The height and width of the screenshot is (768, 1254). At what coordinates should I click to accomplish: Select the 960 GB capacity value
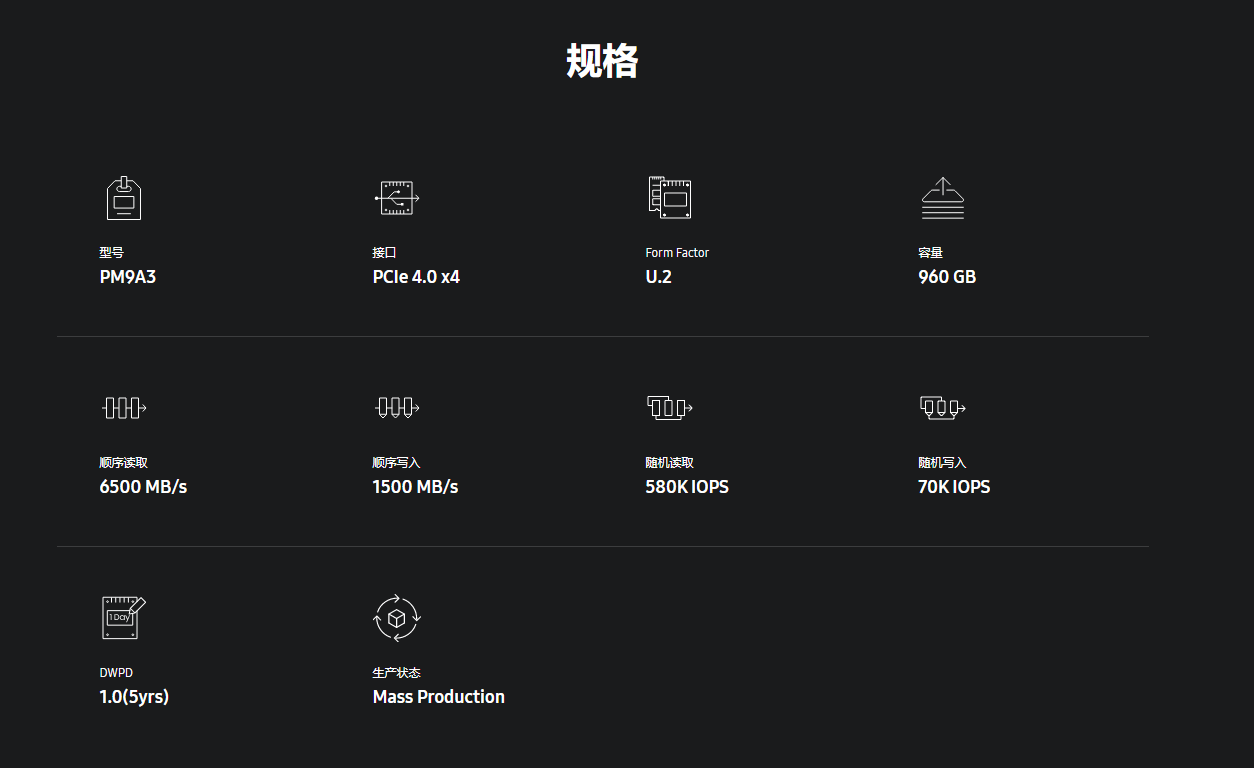coord(947,277)
